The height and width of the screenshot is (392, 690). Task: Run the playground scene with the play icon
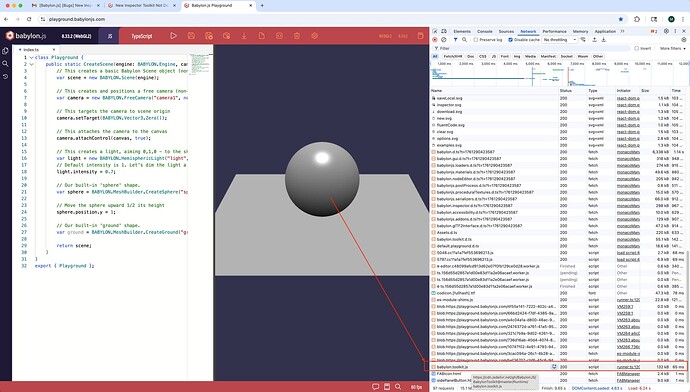pyautogui.click(x=173, y=36)
